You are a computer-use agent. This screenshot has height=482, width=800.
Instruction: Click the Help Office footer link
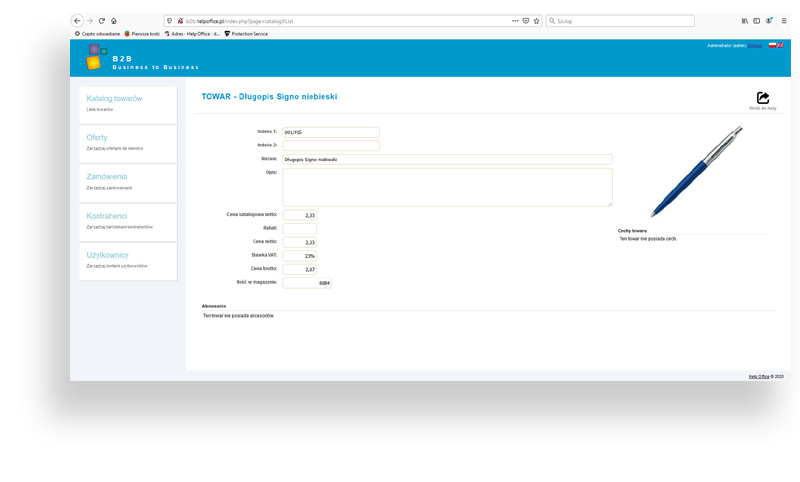click(759, 376)
